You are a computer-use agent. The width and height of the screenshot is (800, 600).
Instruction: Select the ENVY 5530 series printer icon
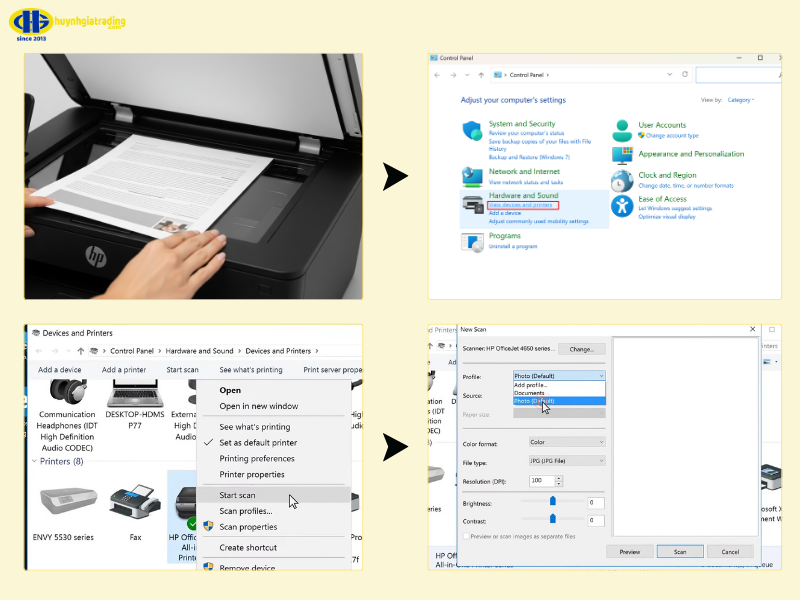[65, 498]
